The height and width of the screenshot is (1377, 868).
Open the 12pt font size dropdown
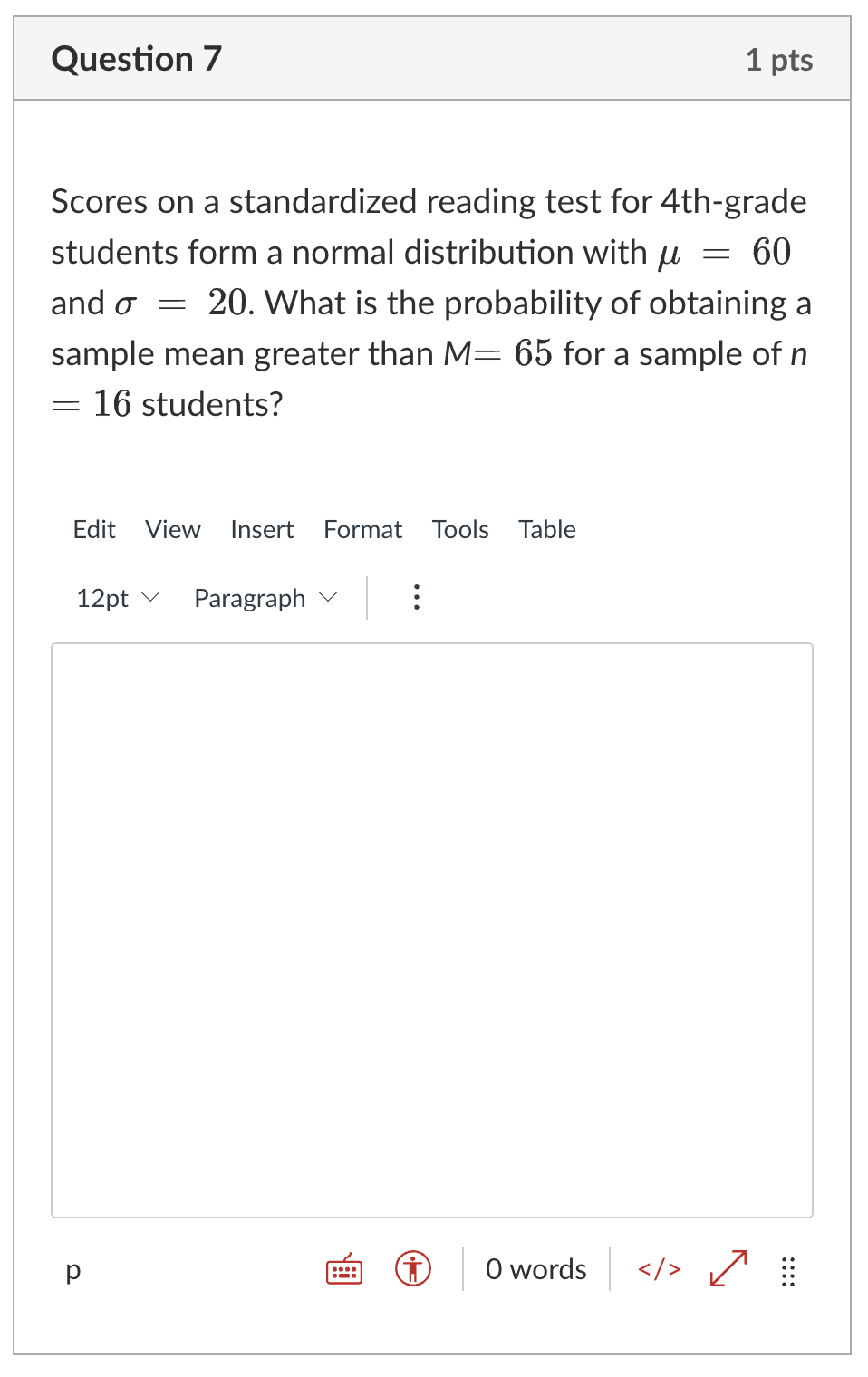pyautogui.click(x=115, y=597)
